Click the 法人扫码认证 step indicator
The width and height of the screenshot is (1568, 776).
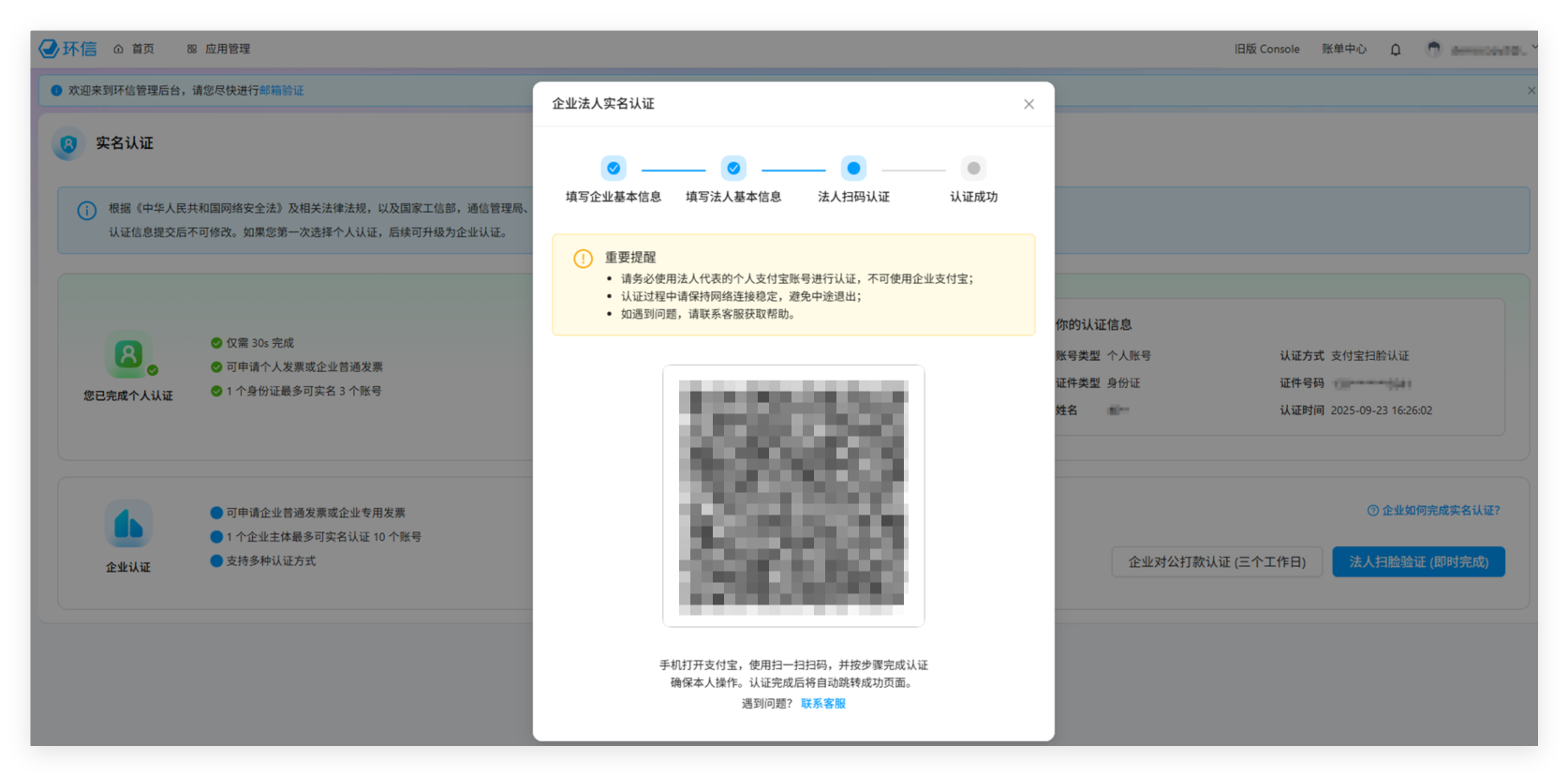pos(853,169)
